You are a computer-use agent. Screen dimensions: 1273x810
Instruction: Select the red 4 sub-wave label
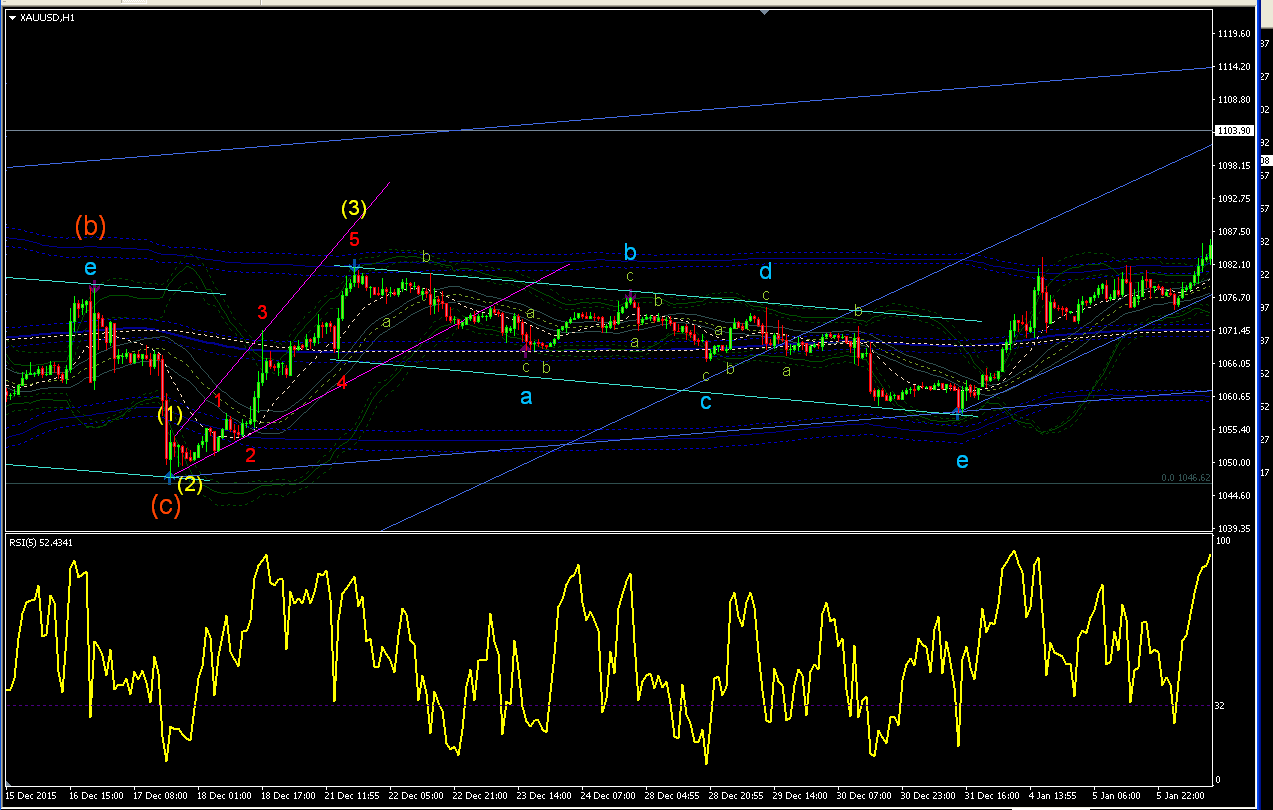[342, 384]
